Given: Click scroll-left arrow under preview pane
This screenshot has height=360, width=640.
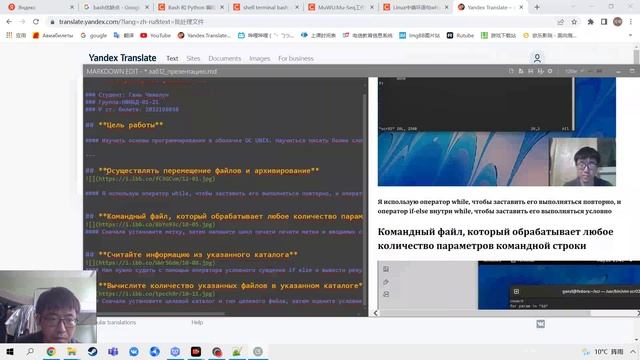Looking at the screenshot, I should click(x=376, y=313).
